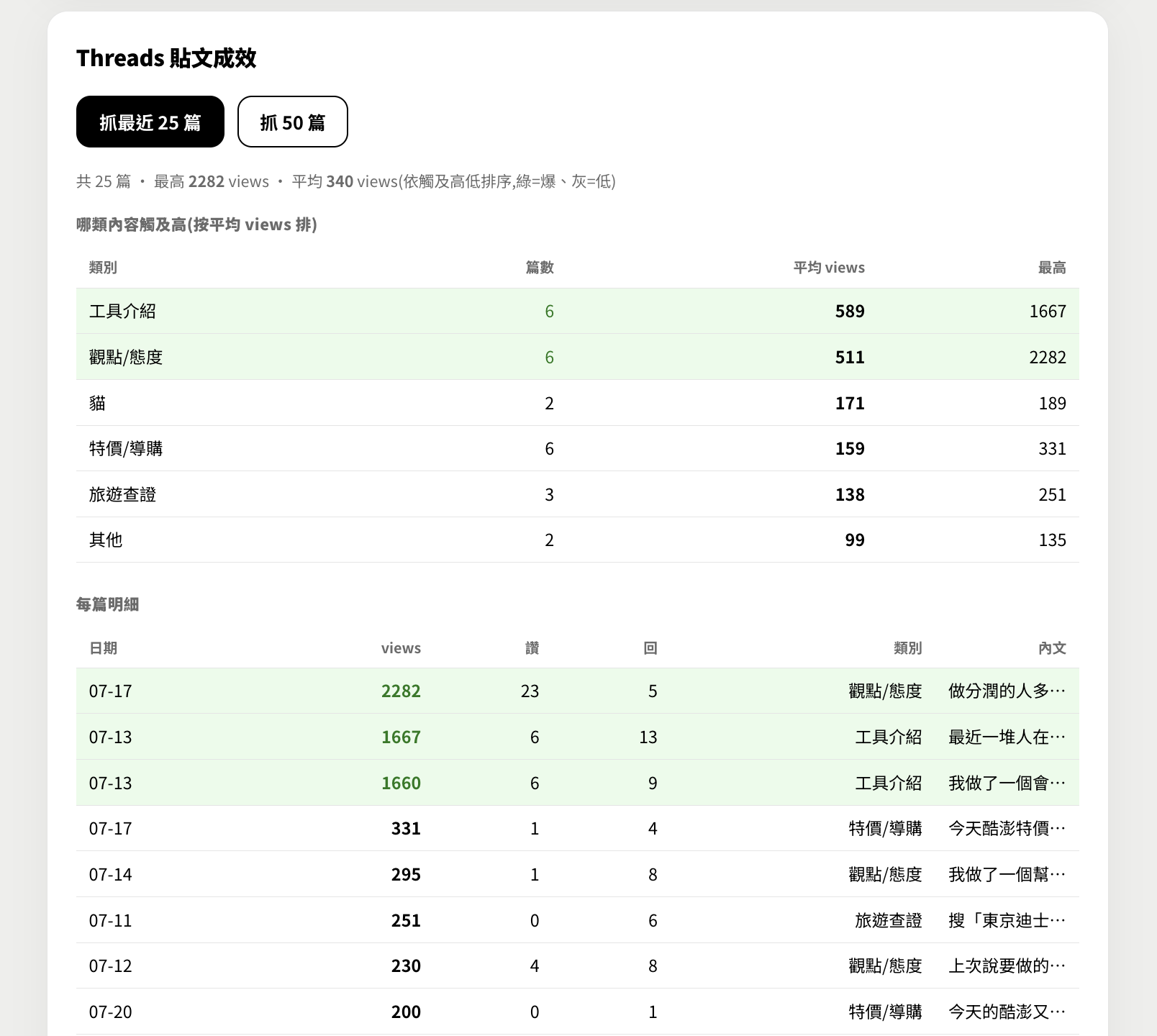This screenshot has height=1036, width=1157.
Task: Open post text 我做了一個會…
Action: point(1007,783)
